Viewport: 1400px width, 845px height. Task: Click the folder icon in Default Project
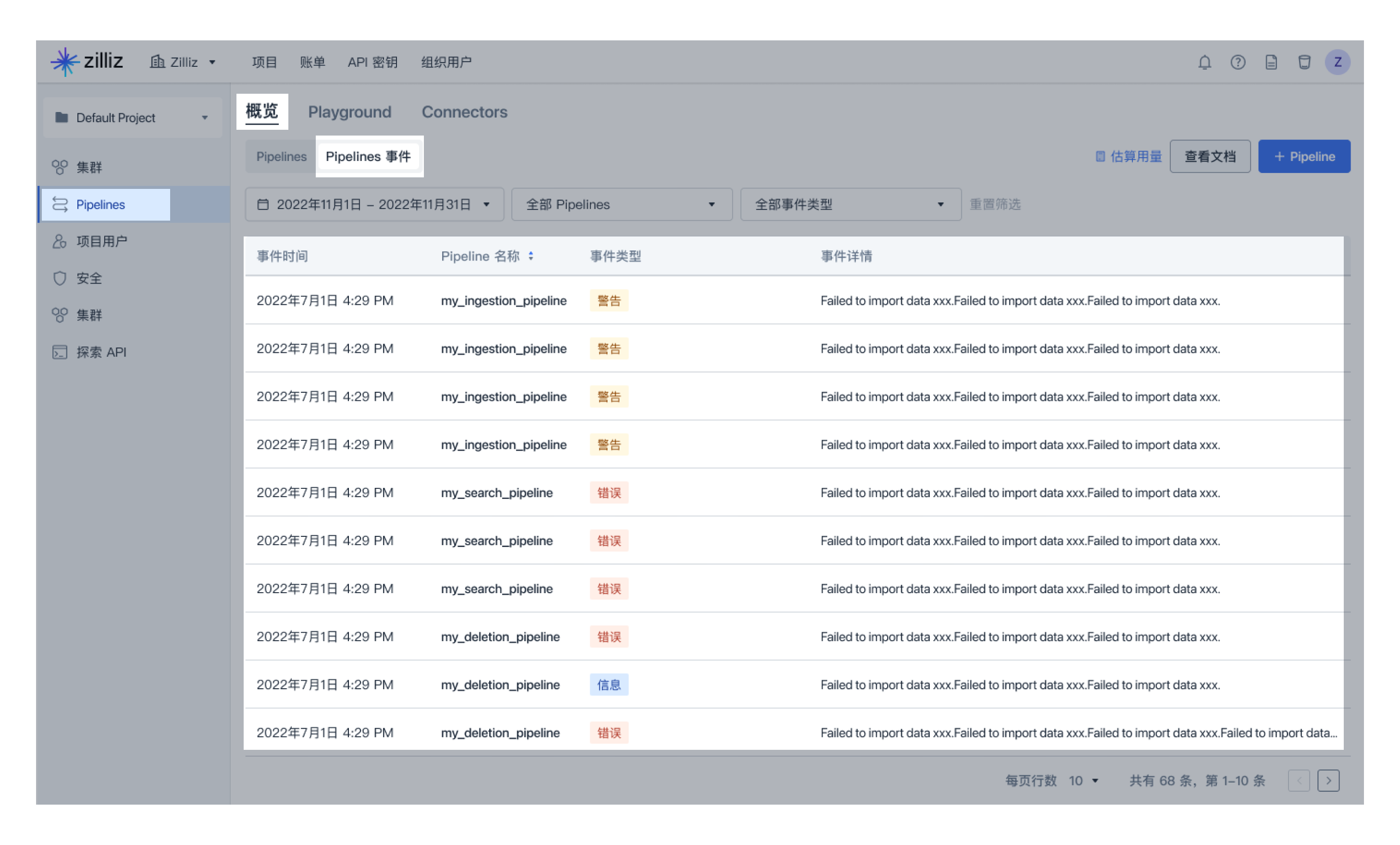(x=62, y=118)
